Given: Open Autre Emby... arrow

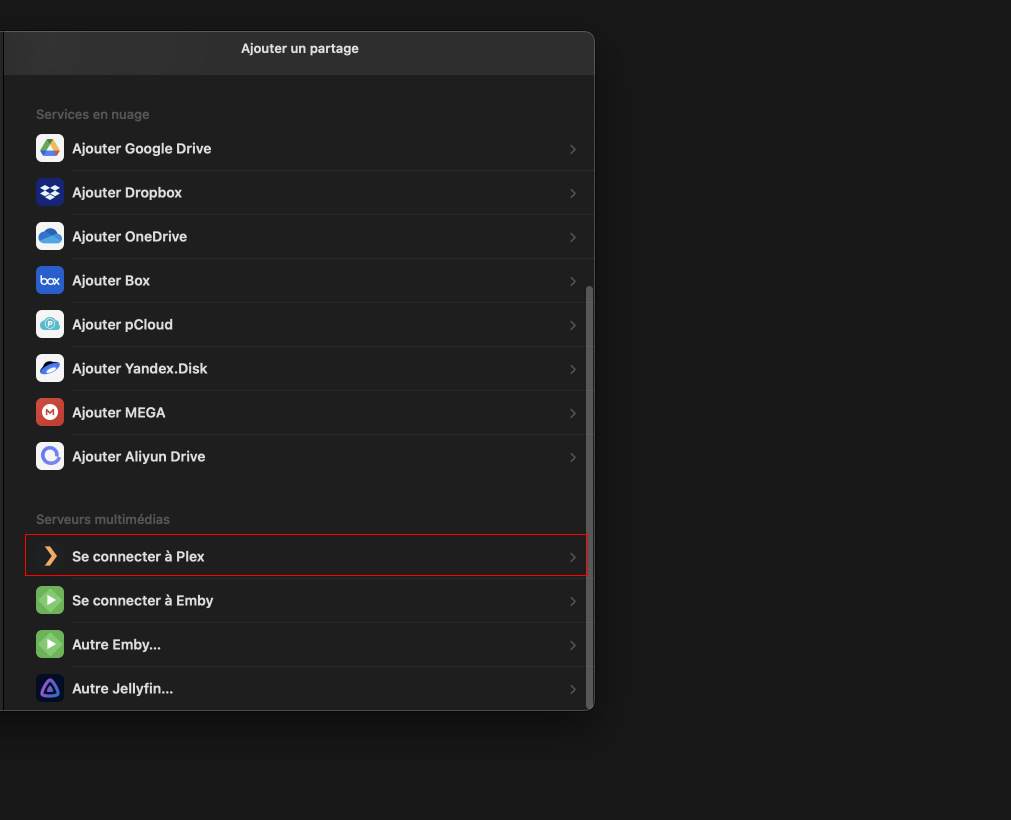Looking at the screenshot, I should coord(573,645).
